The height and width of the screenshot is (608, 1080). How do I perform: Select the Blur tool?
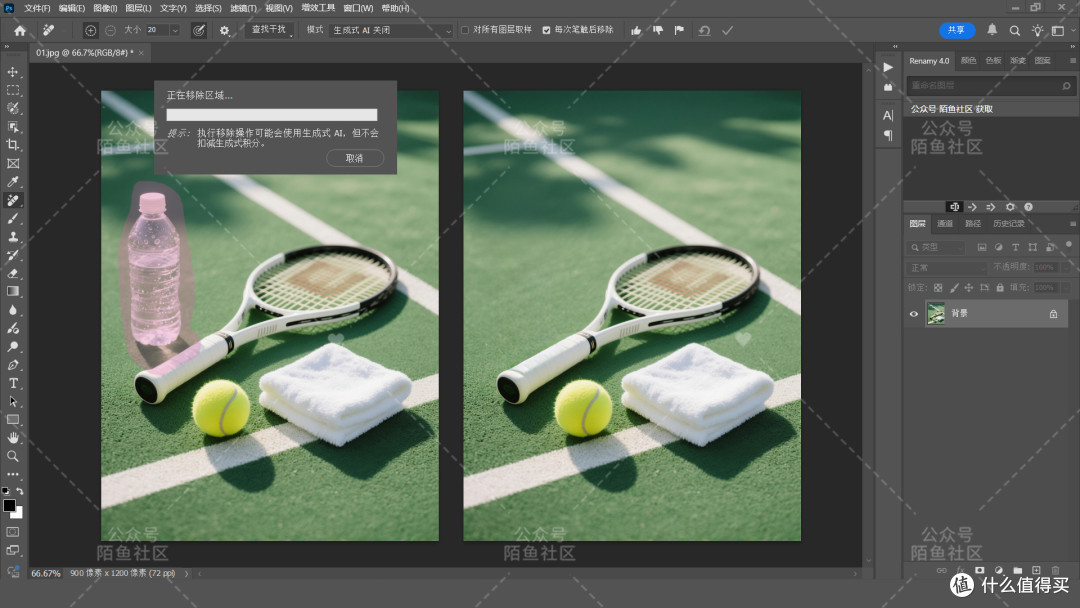pyautogui.click(x=12, y=310)
